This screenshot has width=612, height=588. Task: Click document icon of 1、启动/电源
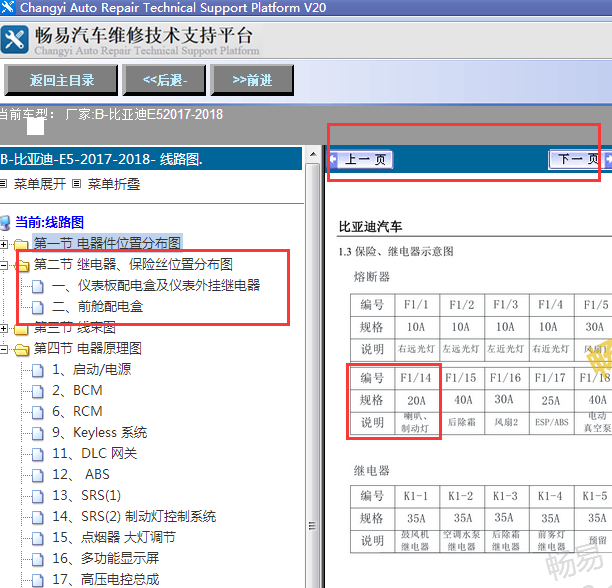[37, 370]
